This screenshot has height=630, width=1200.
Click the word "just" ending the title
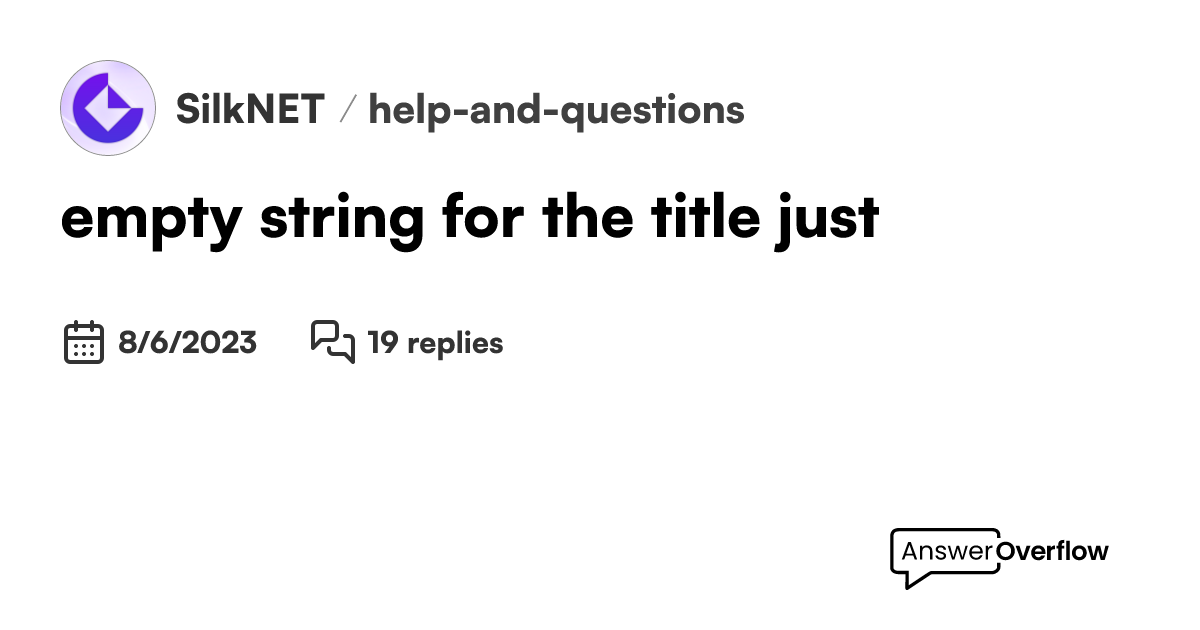829,219
